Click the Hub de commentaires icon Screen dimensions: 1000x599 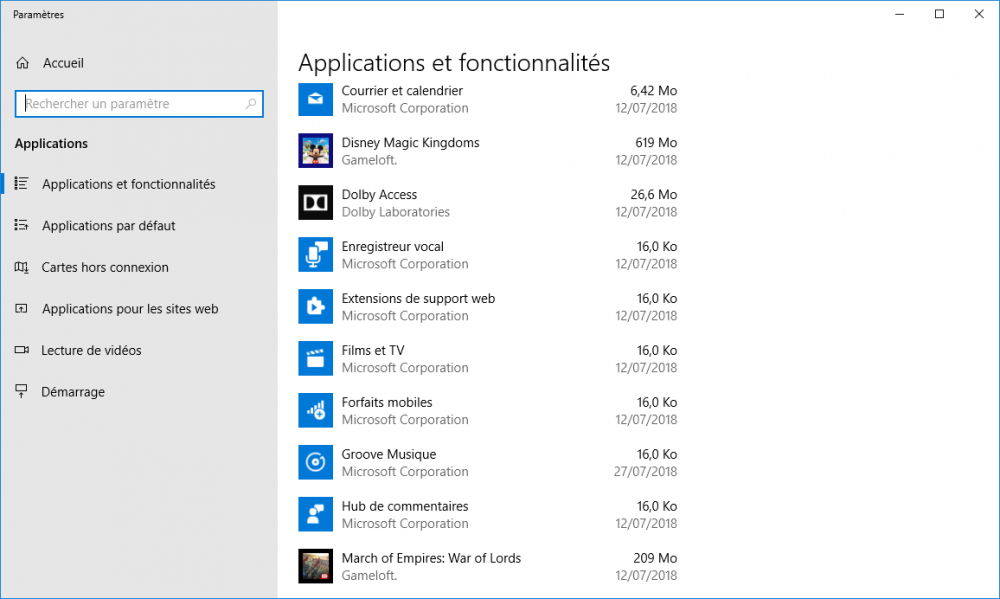pos(315,515)
